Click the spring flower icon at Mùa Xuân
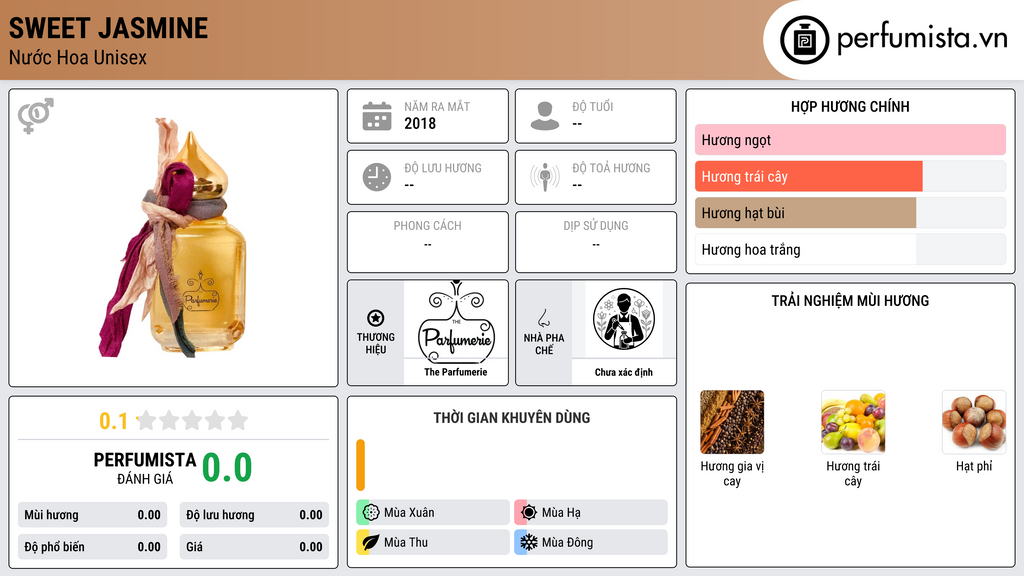The width and height of the screenshot is (1024, 576). pos(371,513)
